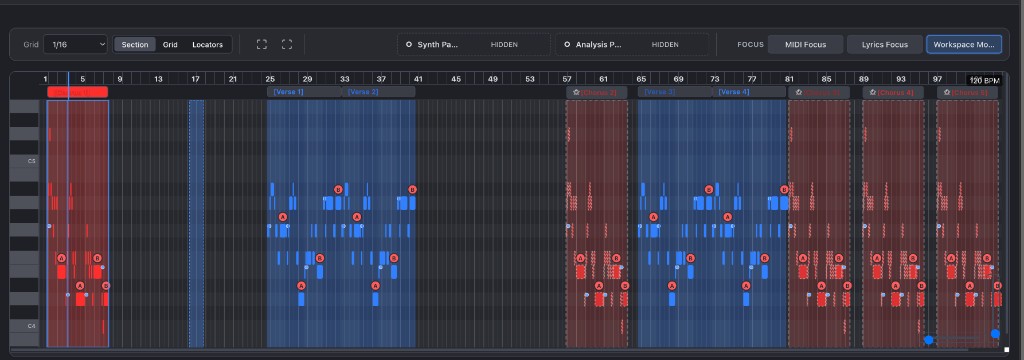Screen dimensions: 1024x360
Task: Activate Lyrics Focus
Action: click(x=884, y=44)
